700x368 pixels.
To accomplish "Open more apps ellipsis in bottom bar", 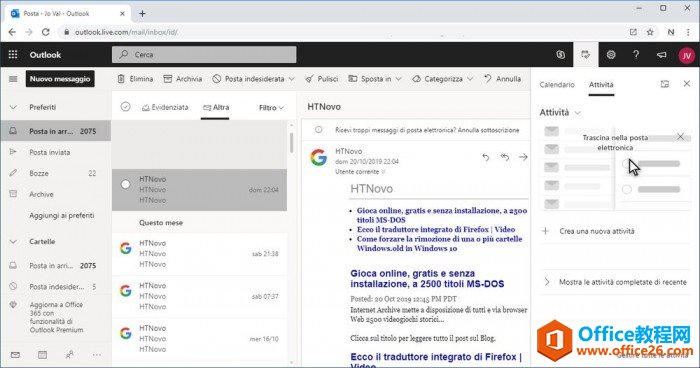I will point(97,355).
